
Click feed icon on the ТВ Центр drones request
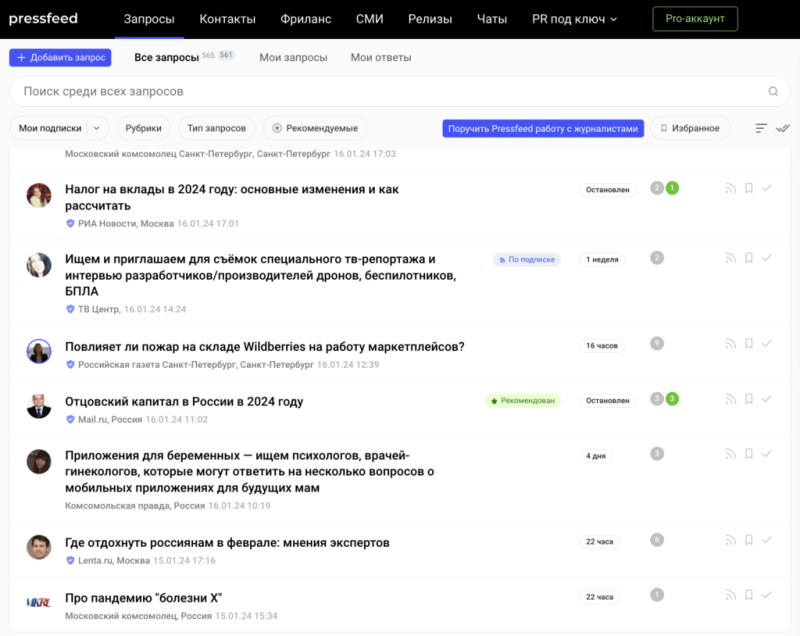point(731,259)
